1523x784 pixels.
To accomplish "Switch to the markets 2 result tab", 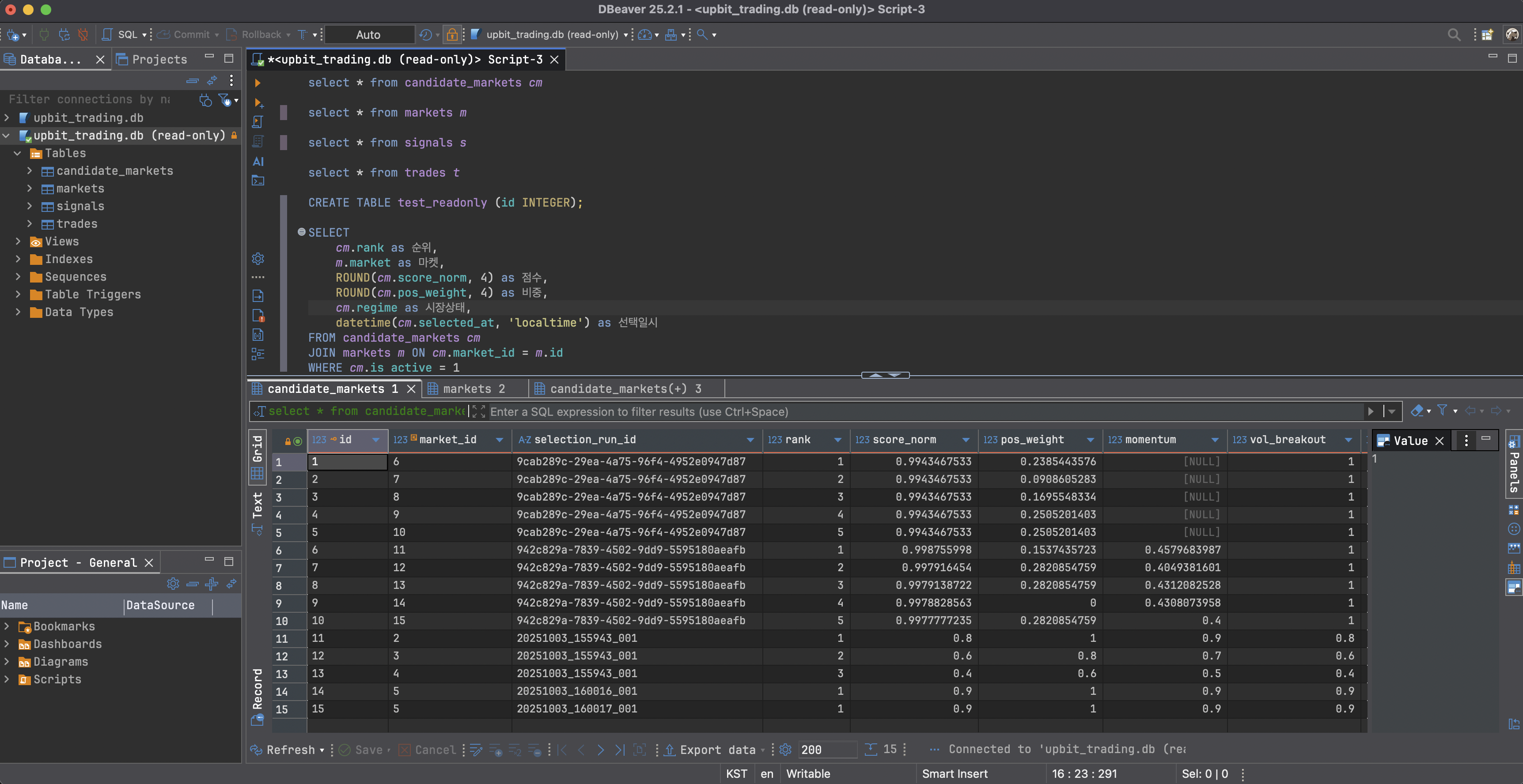I will (x=472, y=389).
